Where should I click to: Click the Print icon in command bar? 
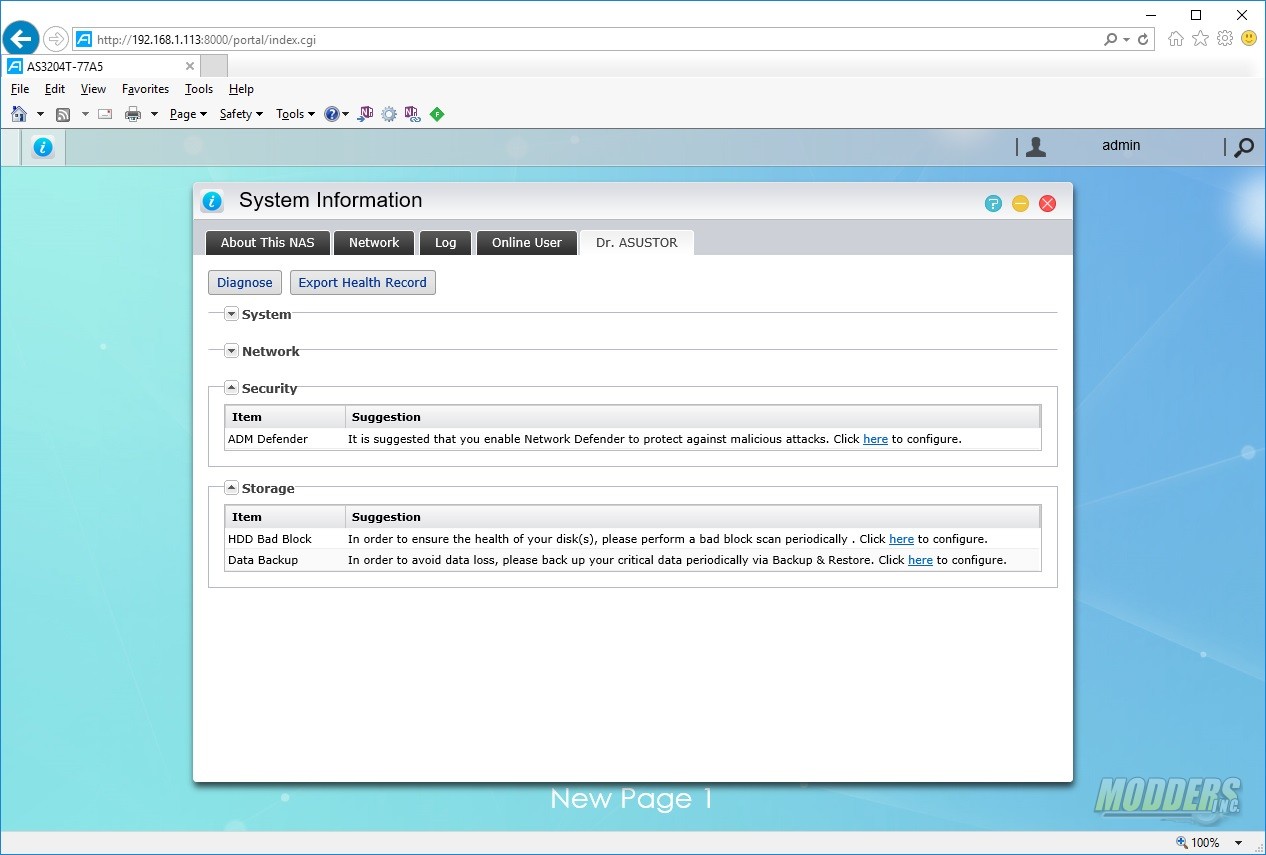(x=133, y=114)
